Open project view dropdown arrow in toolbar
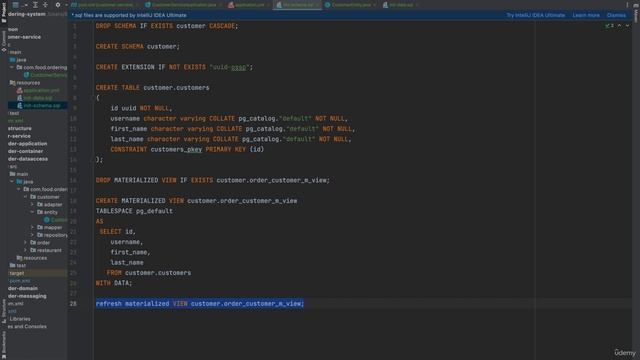Viewport: 640px width, 360px height. click(x=26, y=5)
